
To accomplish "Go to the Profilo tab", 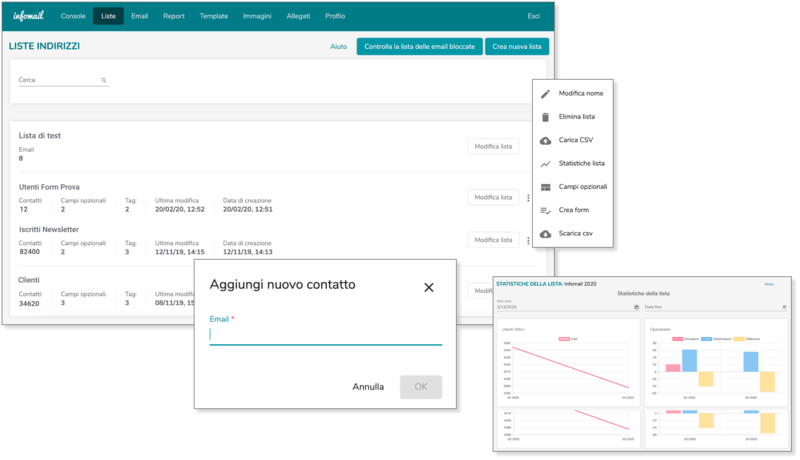I will click(335, 16).
